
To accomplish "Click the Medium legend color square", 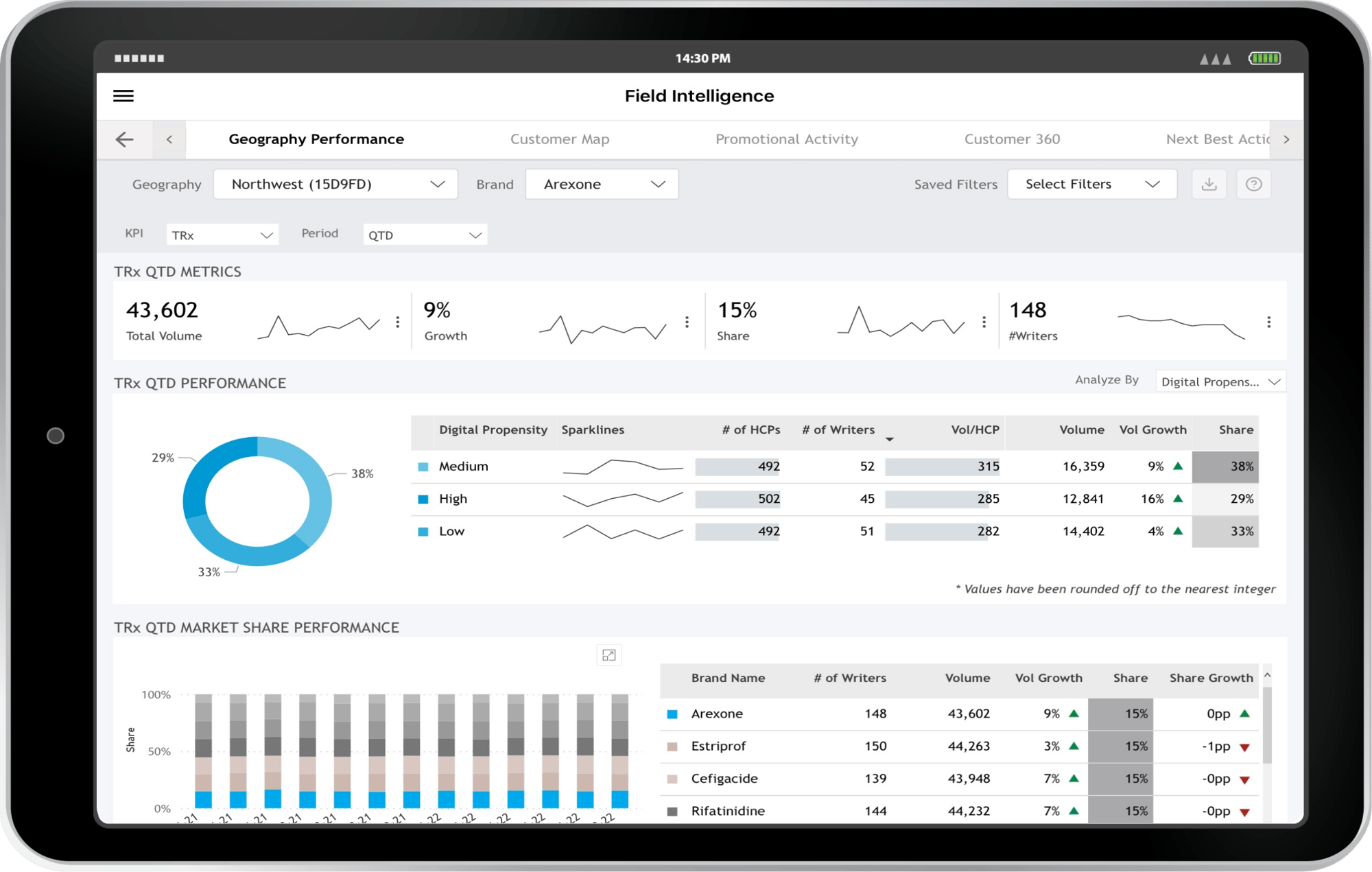I will tap(423, 467).
